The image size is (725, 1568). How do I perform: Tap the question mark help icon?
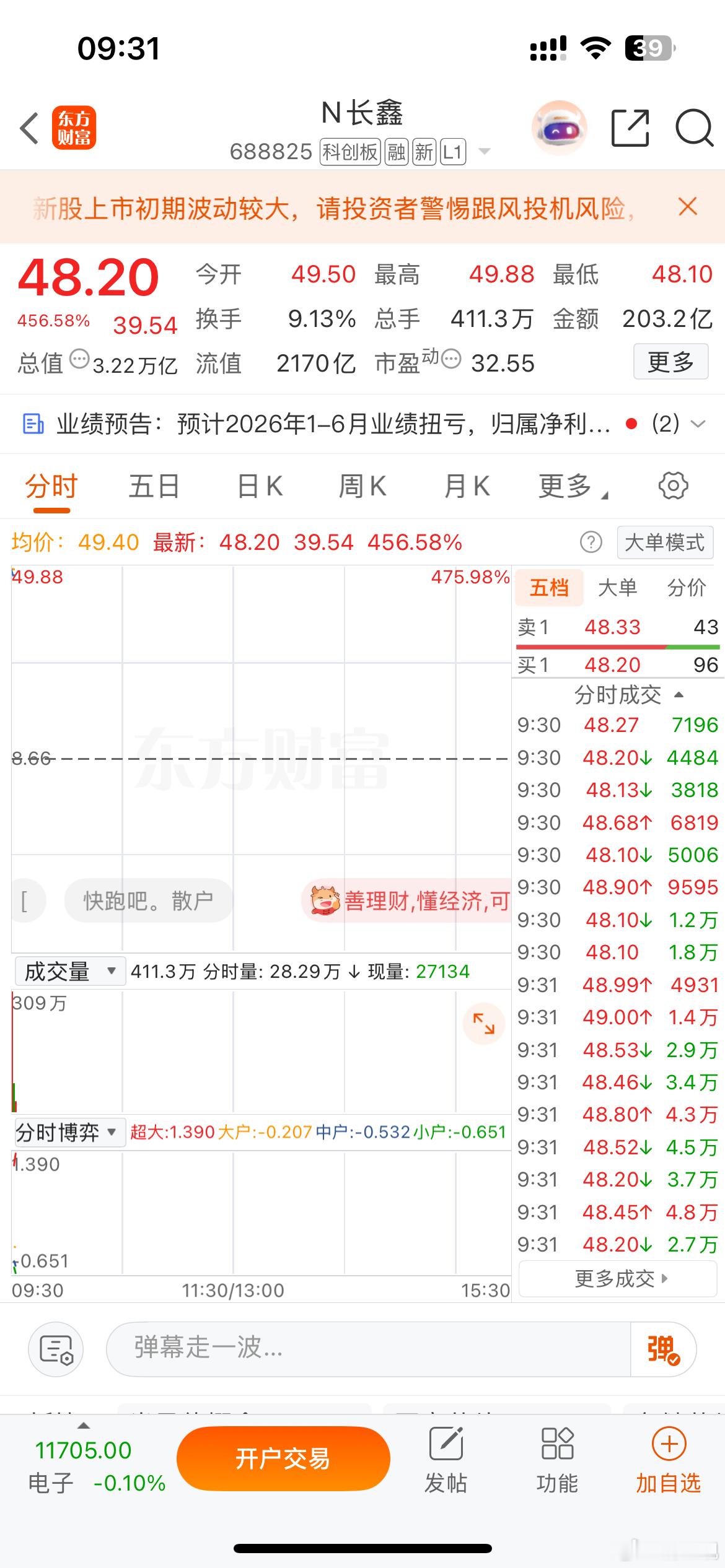coord(591,542)
